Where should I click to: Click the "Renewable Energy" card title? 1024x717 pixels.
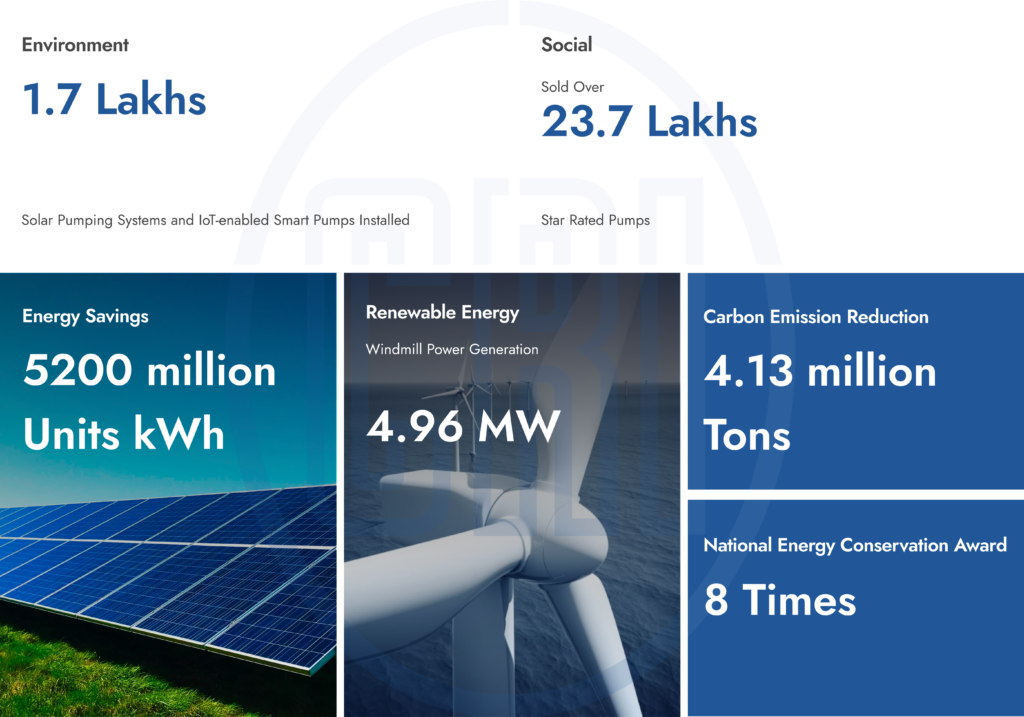[443, 313]
